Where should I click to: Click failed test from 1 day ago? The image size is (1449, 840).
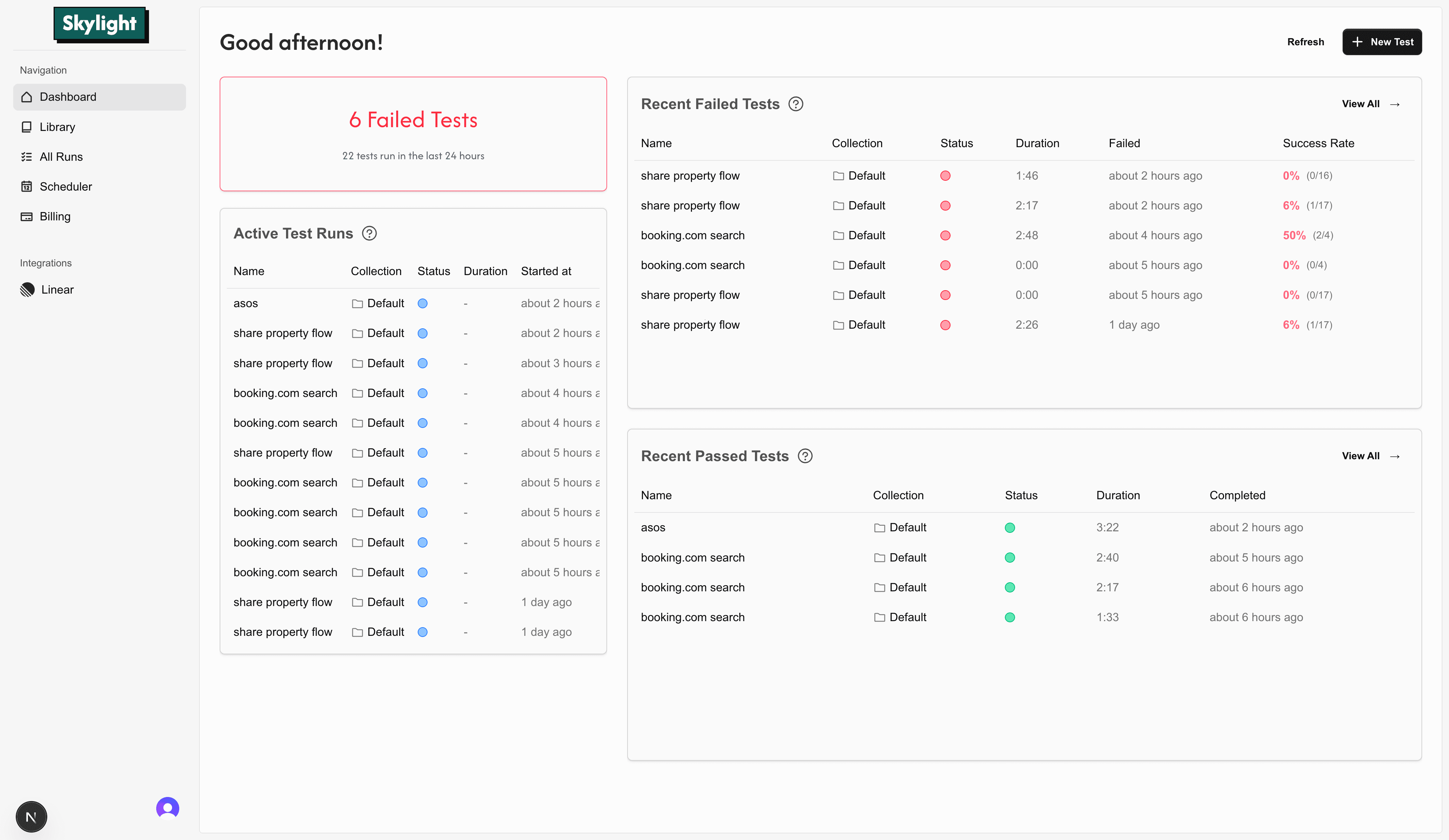coord(1024,325)
